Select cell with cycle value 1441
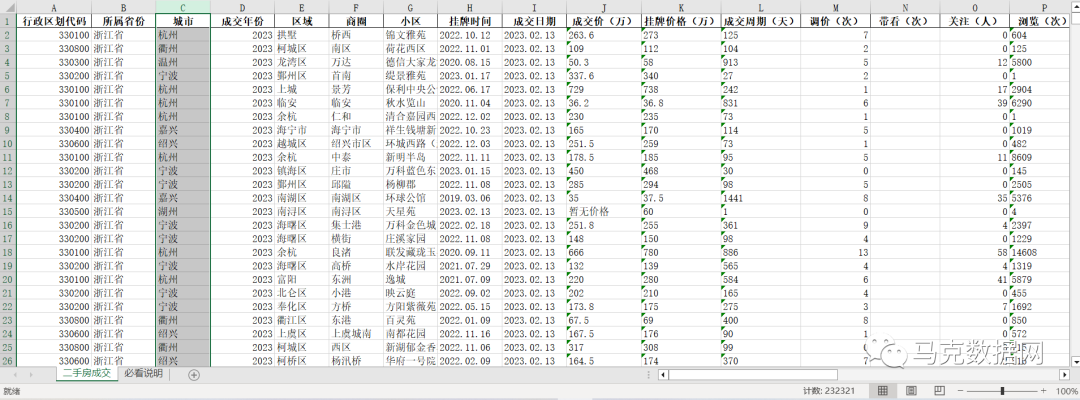This screenshot has height=400, width=1080. [761, 198]
